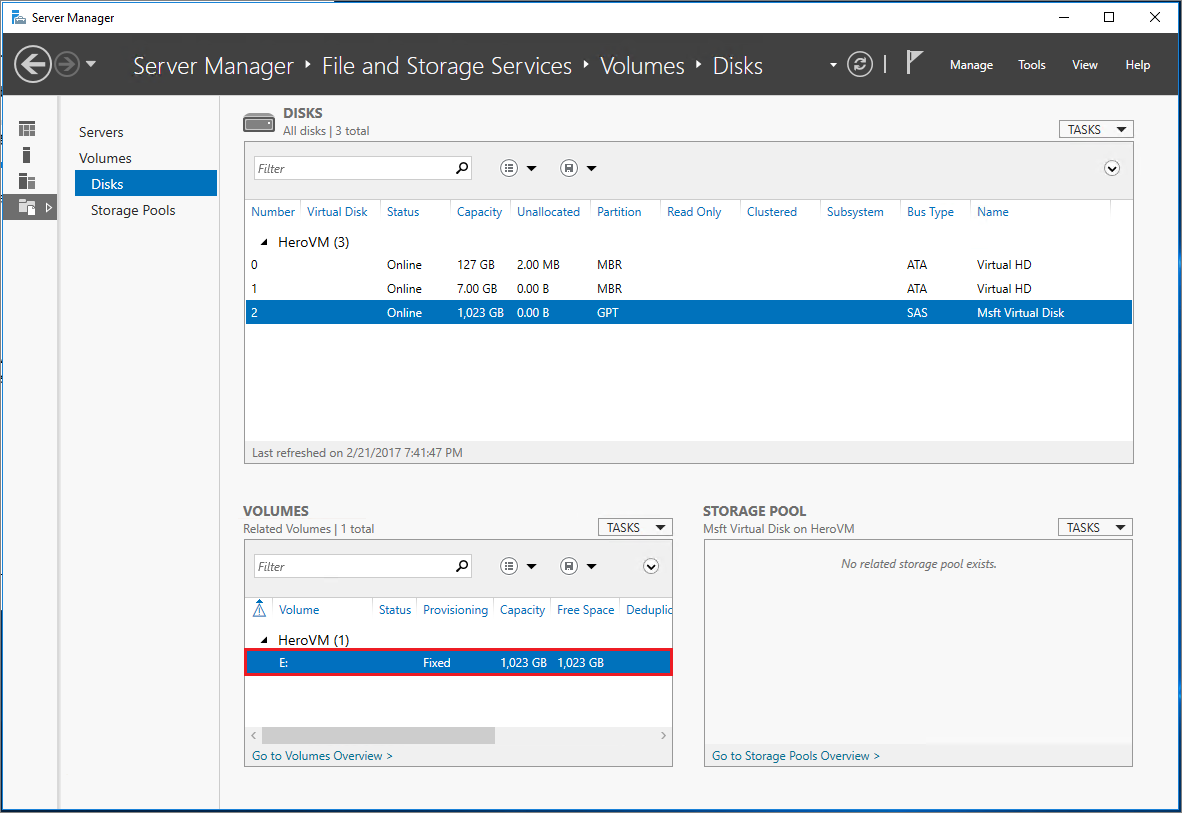Open Volumes saved query icon
1182x813 pixels.
(x=569, y=566)
